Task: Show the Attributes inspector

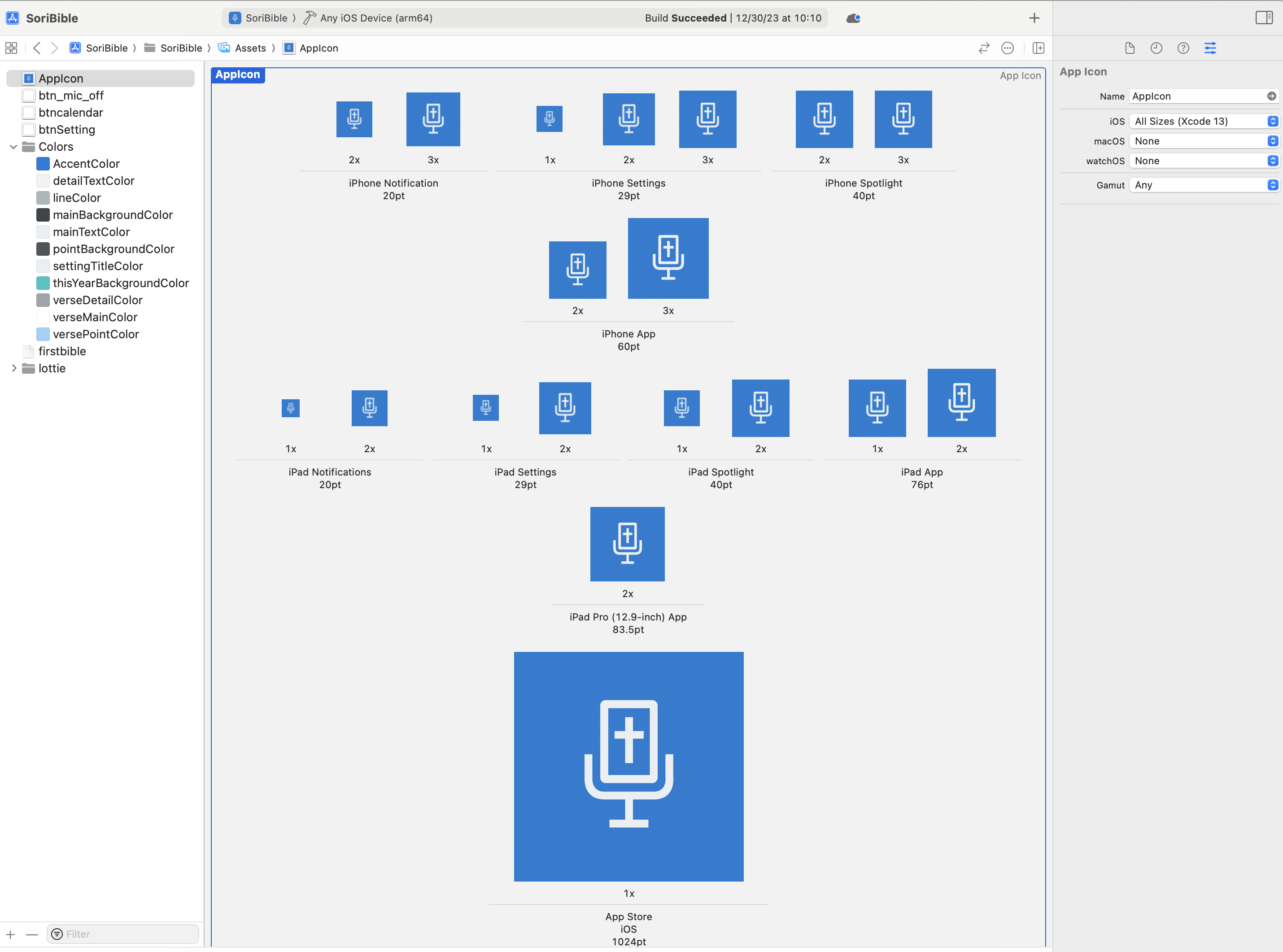Action: (x=1210, y=48)
